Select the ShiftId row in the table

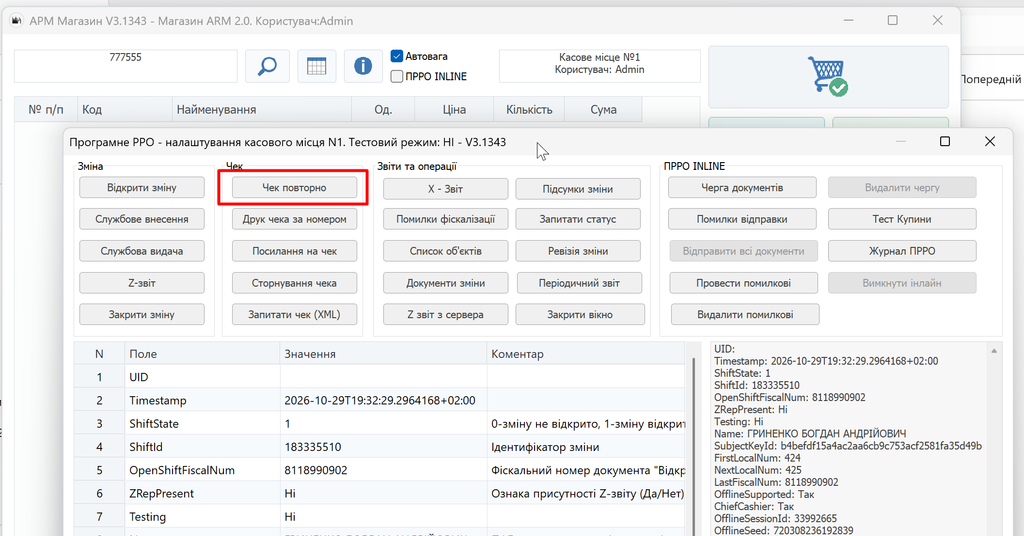[380, 447]
